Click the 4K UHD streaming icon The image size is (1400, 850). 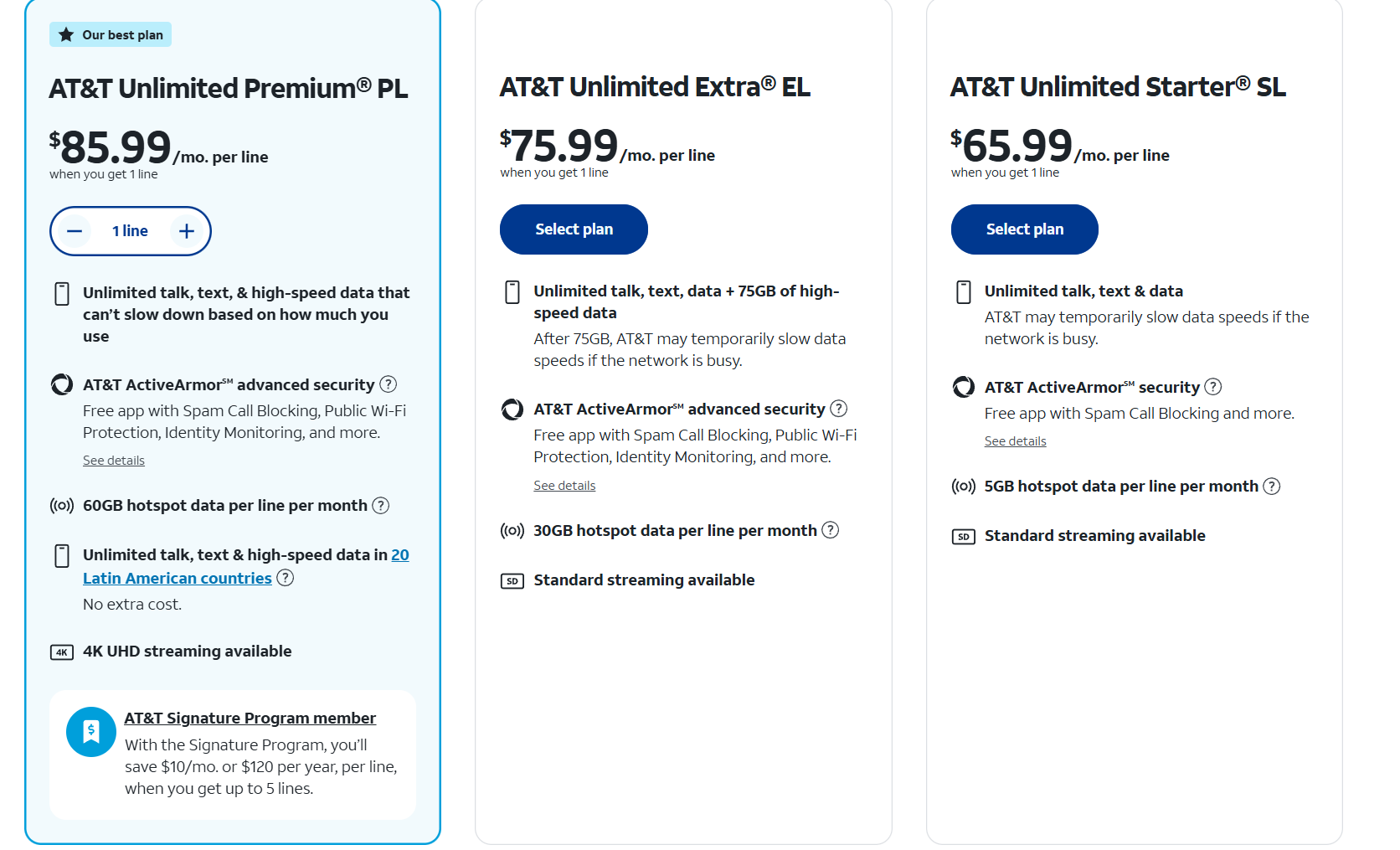coord(62,652)
